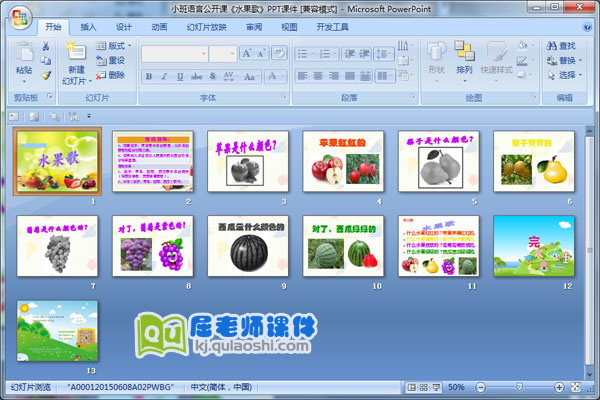
Task: Decrease font size with smaller A
Action: pyautogui.click(x=261, y=53)
